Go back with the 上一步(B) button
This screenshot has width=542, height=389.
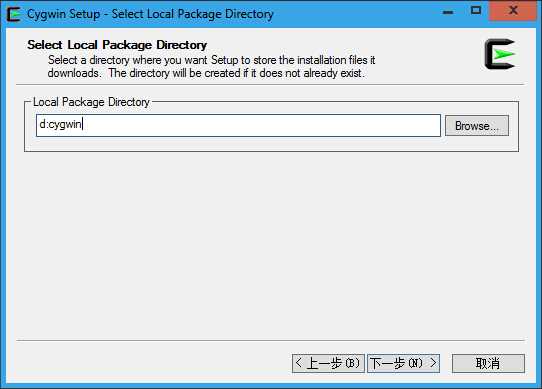(328, 363)
